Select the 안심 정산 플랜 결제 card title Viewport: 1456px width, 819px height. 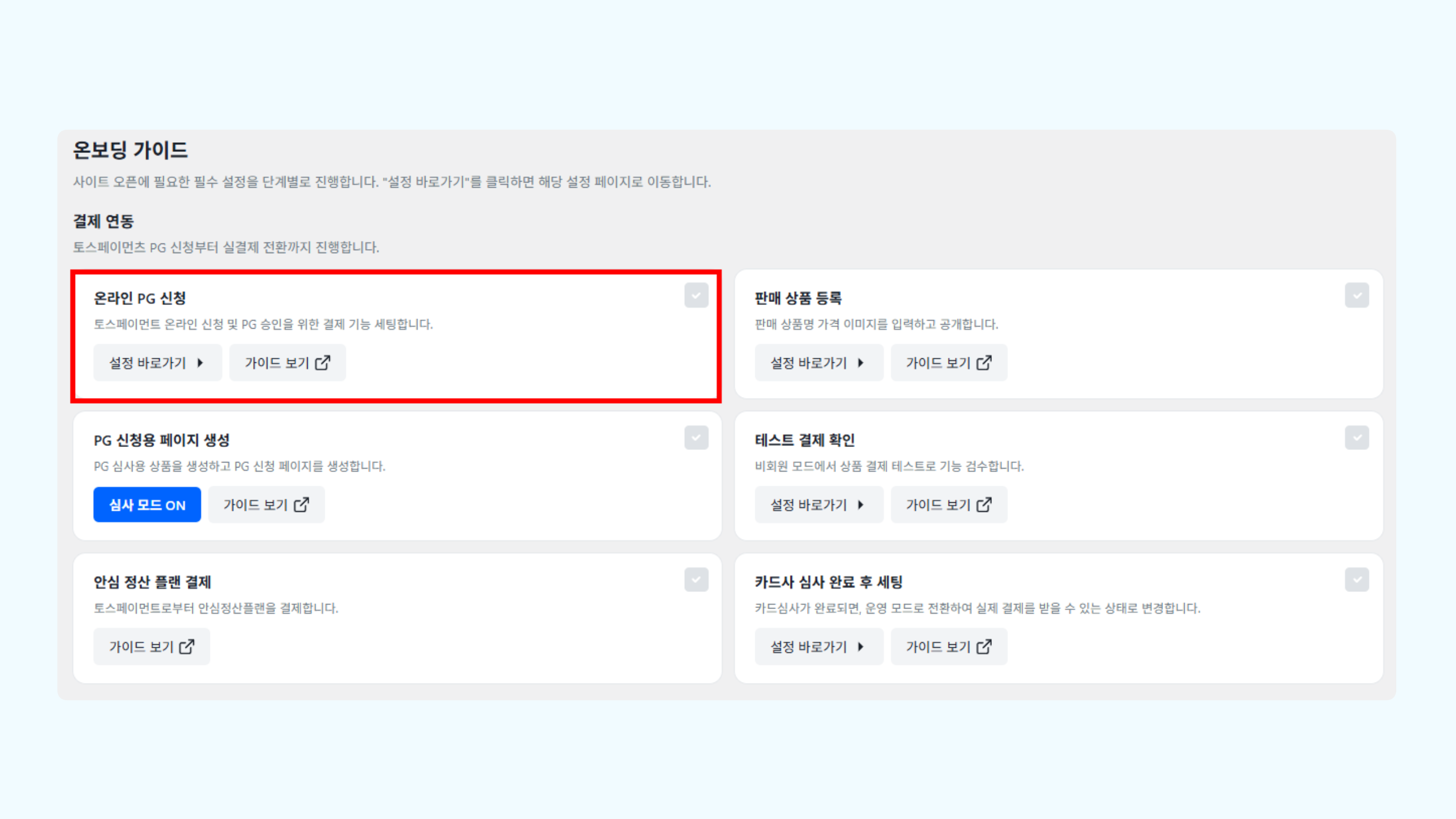(x=152, y=582)
